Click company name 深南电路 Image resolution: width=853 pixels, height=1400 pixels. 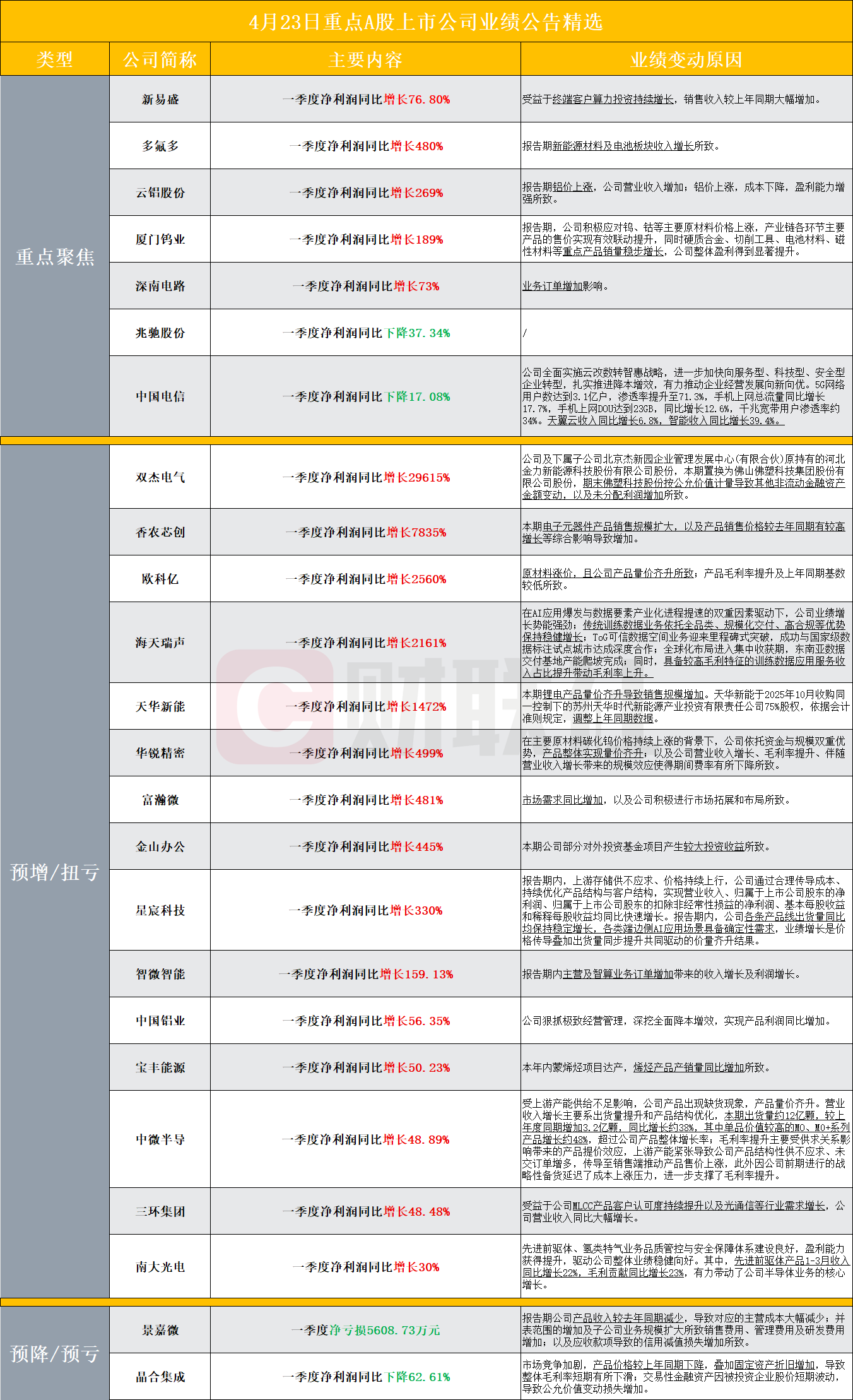[x=160, y=286]
